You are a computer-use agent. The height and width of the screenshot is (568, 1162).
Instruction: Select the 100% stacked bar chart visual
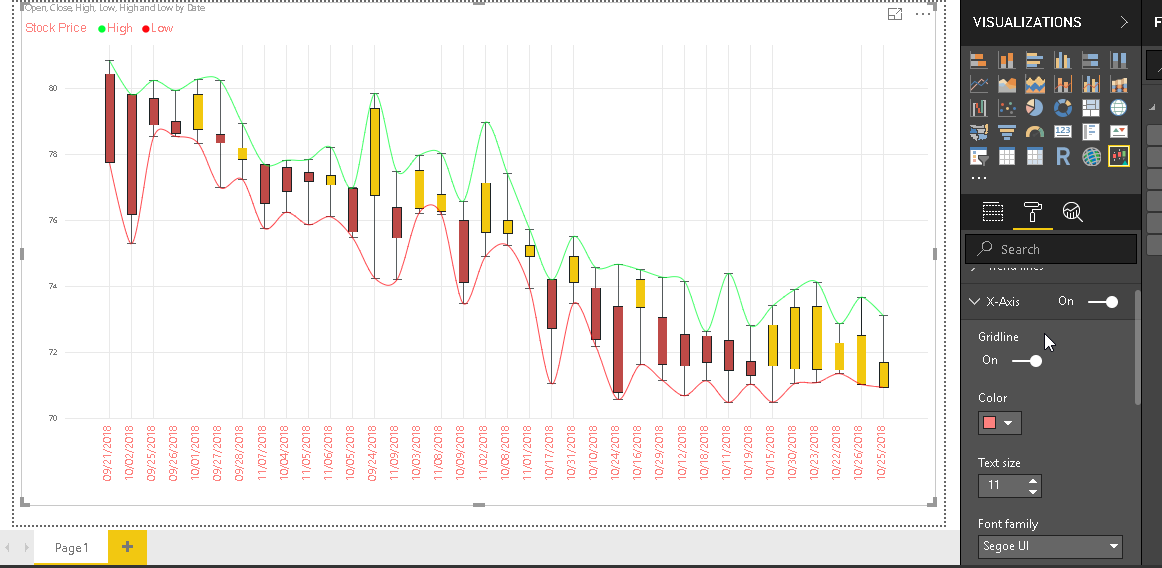[x=1090, y=61]
